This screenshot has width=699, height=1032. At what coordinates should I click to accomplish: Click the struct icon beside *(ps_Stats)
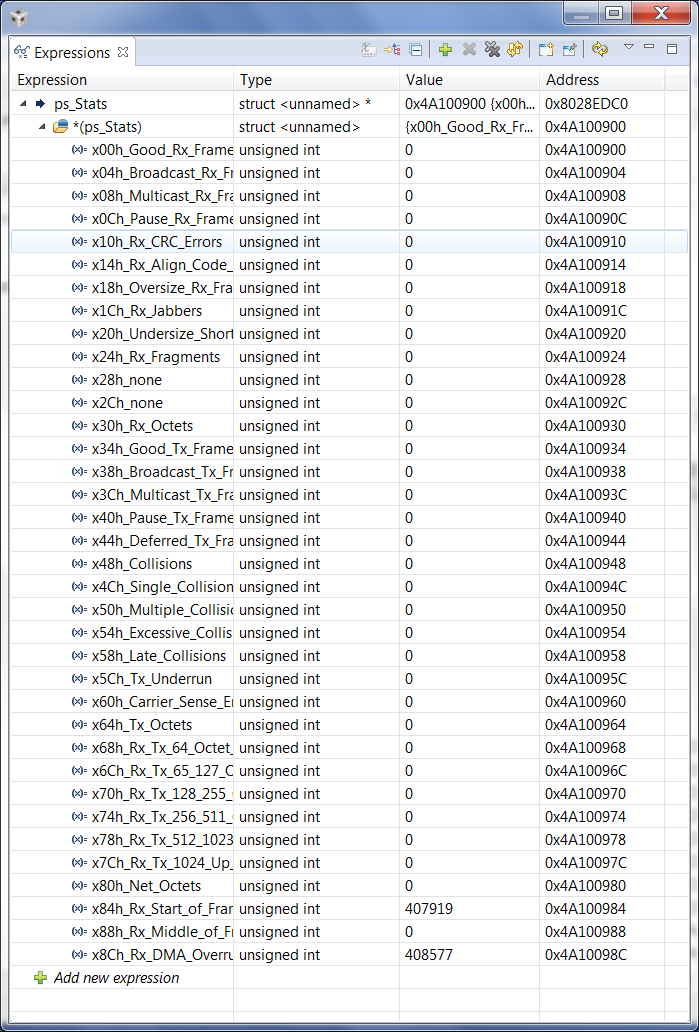pos(61,126)
